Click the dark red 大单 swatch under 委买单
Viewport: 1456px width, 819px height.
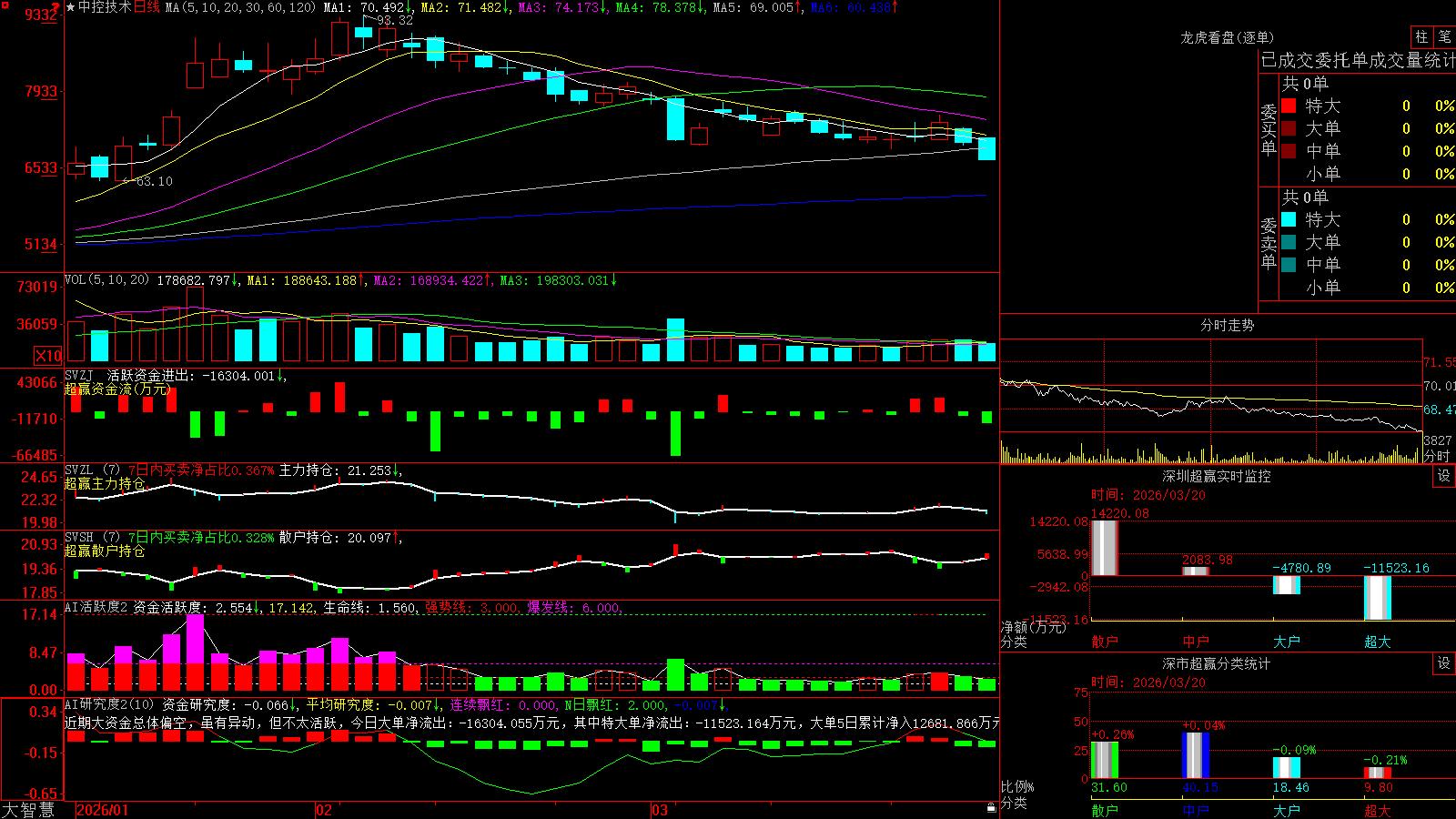(x=1289, y=128)
